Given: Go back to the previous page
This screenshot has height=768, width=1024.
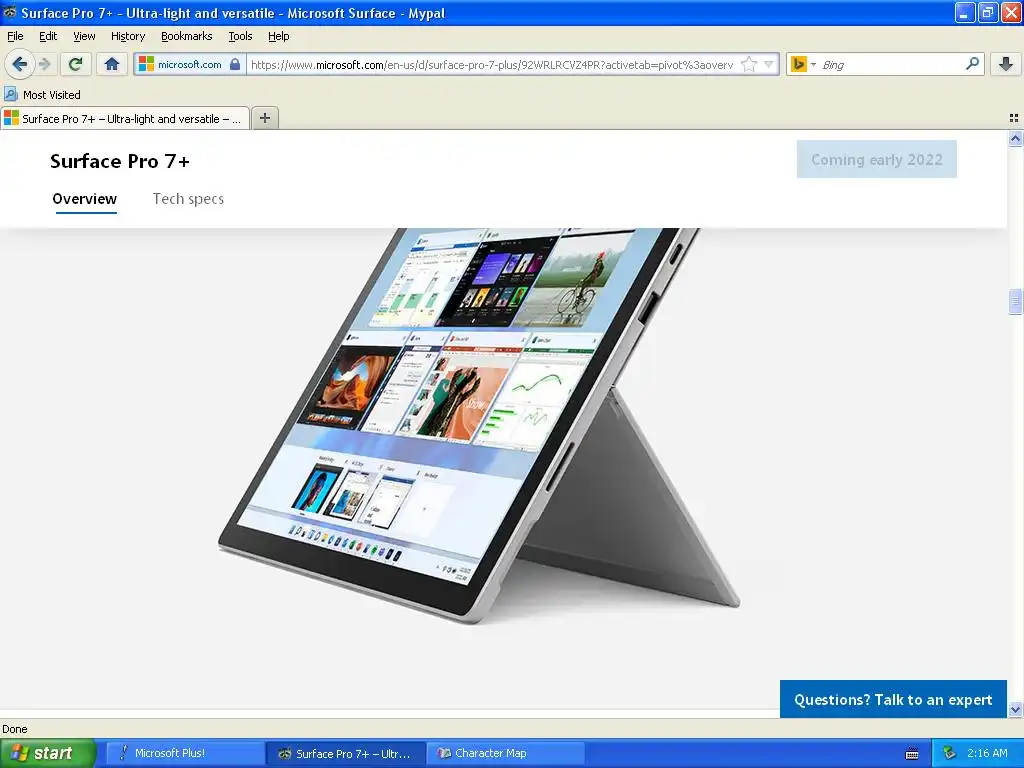Looking at the screenshot, I should (x=19, y=64).
